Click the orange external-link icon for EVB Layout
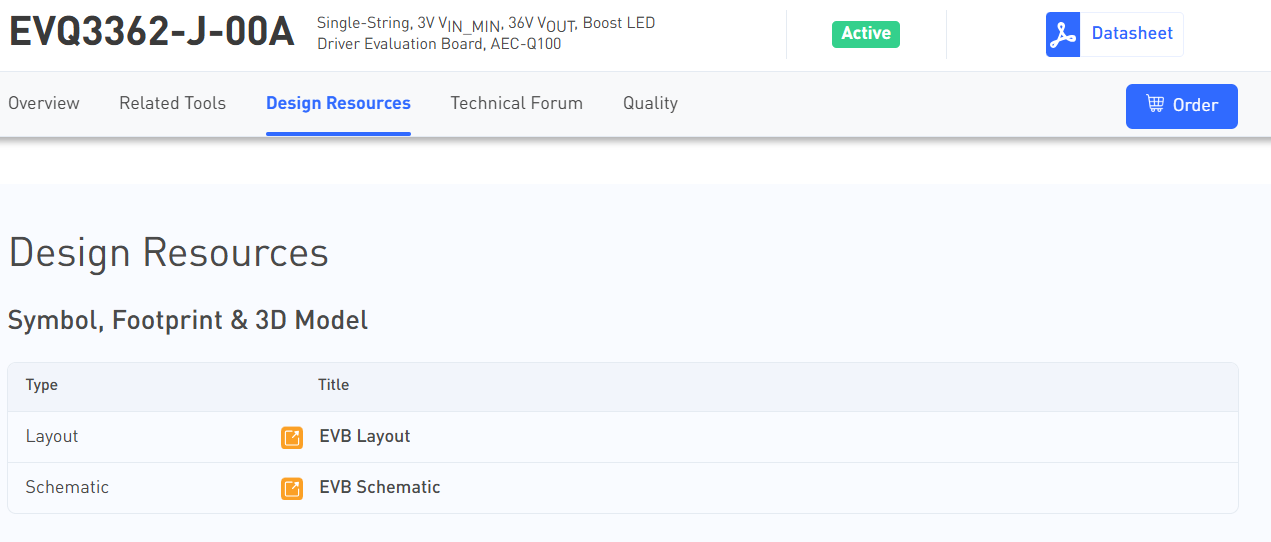The height and width of the screenshot is (542, 1271). pos(292,437)
